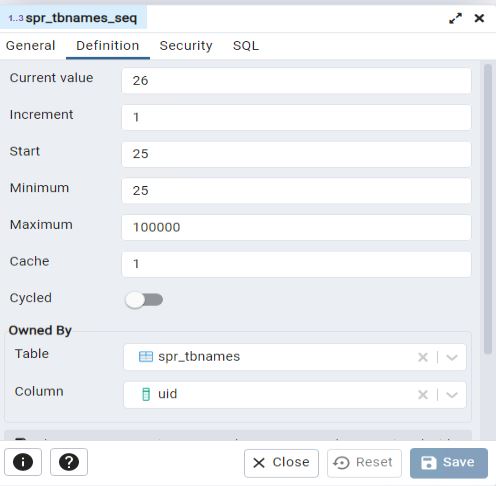Switch to the Security tab
This screenshot has width=496, height=486.
coord(186,46)
